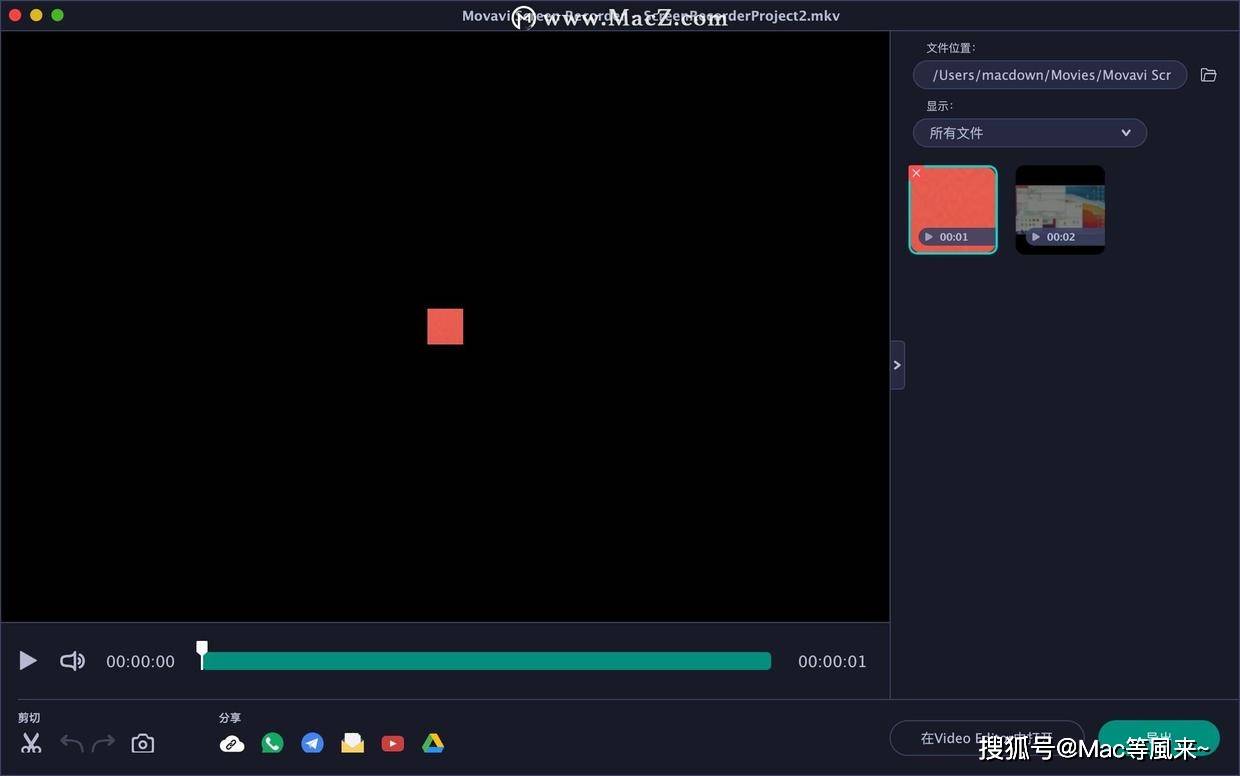This screenshot has height=776, width=1240.
Task: Open the cloud link sharing icon
Action: [x=231, y=743]
